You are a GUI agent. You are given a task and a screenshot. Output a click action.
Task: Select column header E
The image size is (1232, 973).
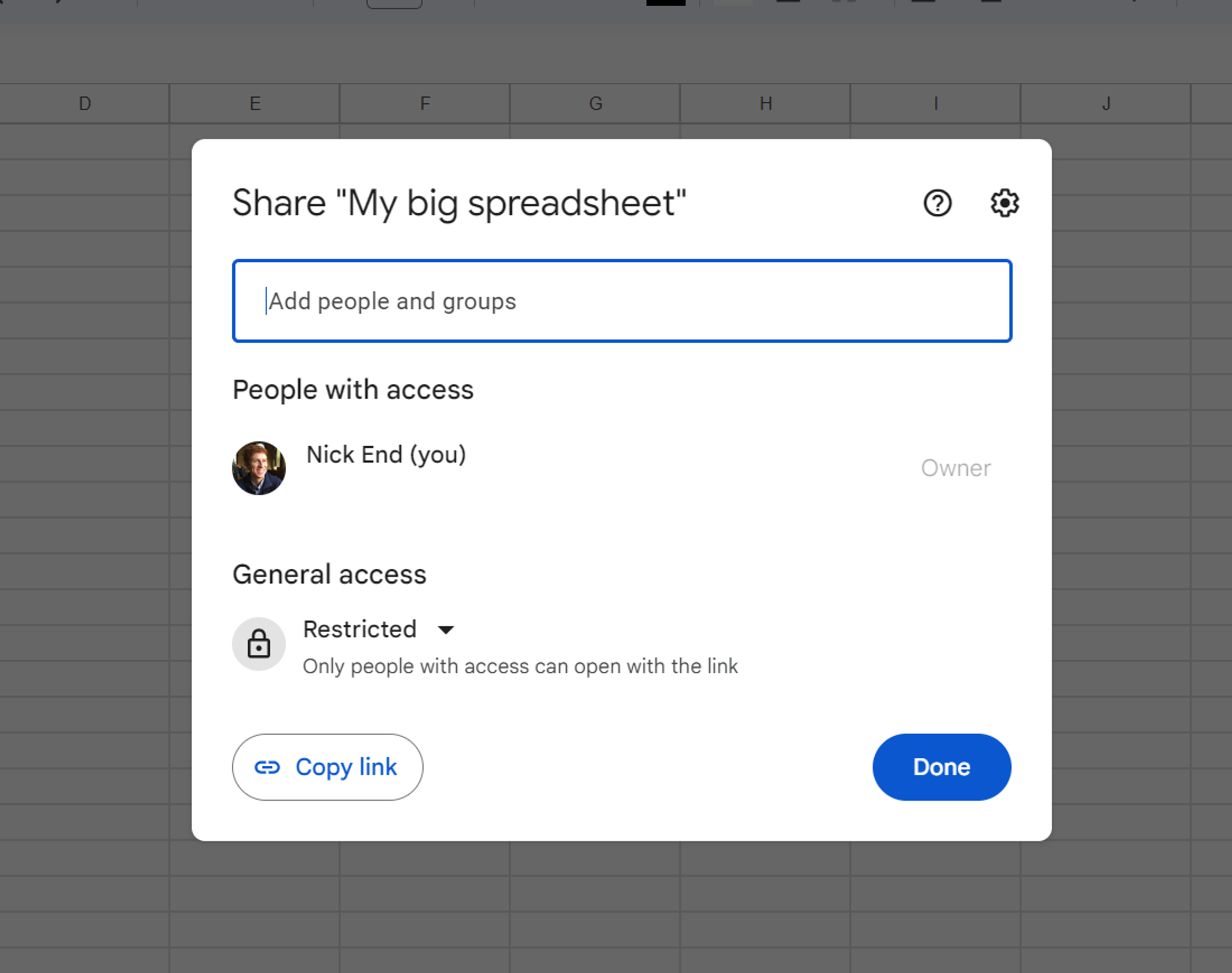pyautogui.click(x=255, y=103)
